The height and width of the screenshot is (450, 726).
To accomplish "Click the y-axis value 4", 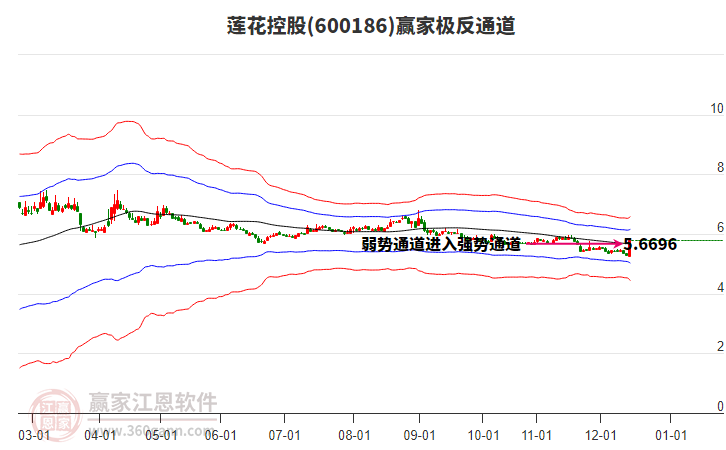I will point(720,288).
